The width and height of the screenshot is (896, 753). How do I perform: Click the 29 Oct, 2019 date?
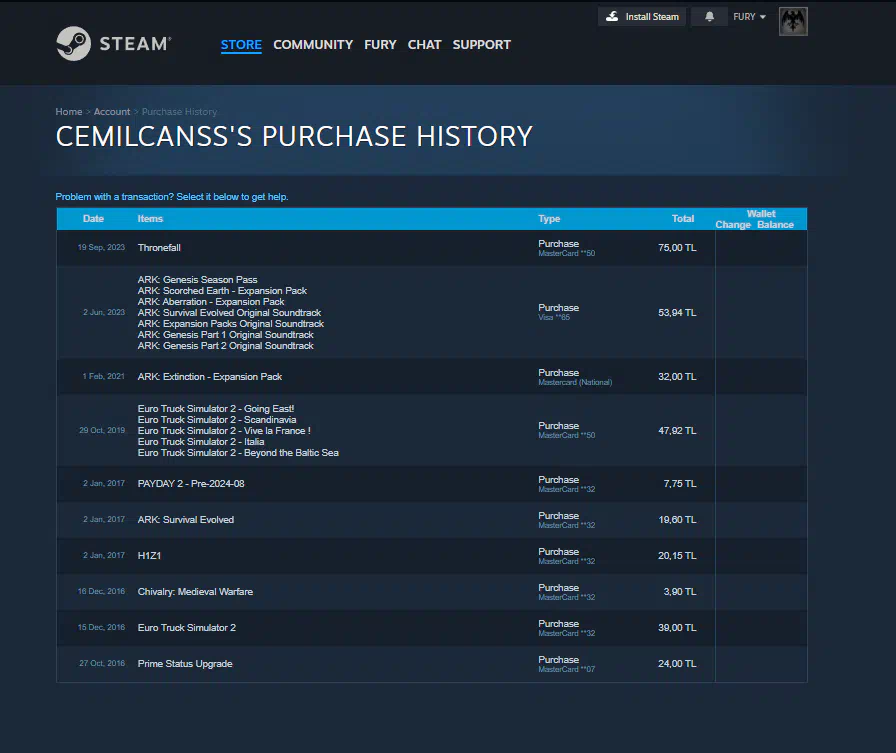tap(102, 430)
